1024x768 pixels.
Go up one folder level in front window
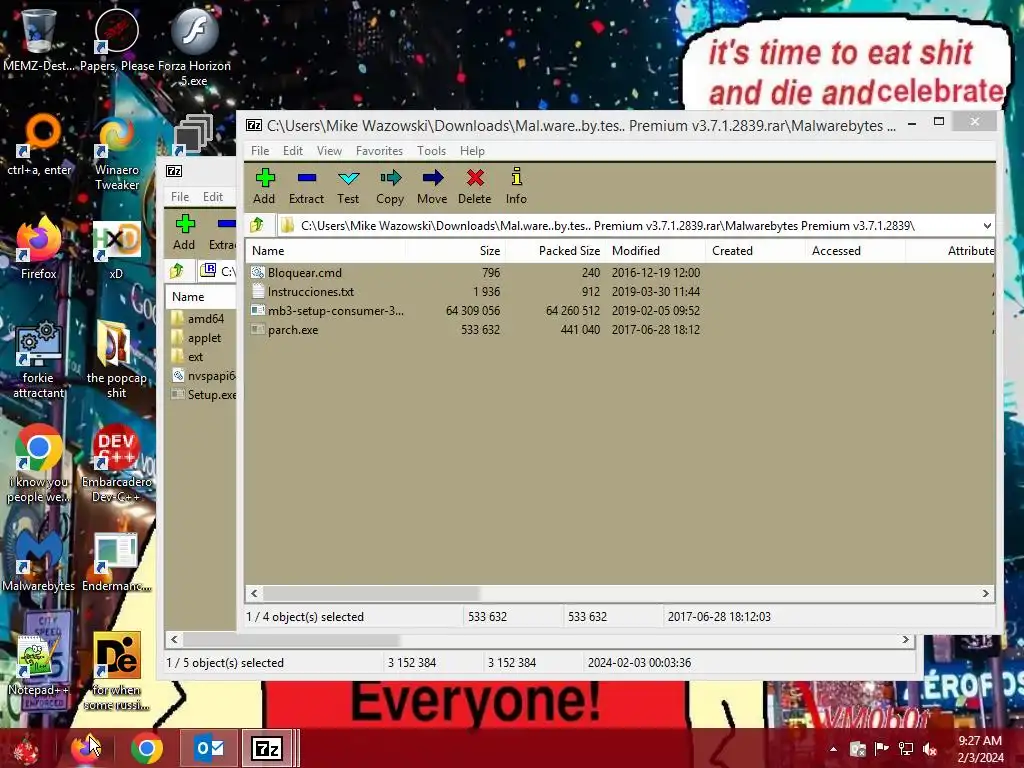pyautogui.click(x=257, y=225)
